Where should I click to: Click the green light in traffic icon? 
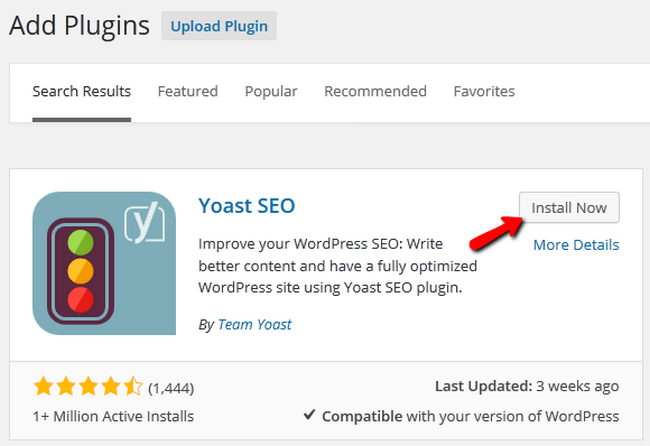pos(83,241)
